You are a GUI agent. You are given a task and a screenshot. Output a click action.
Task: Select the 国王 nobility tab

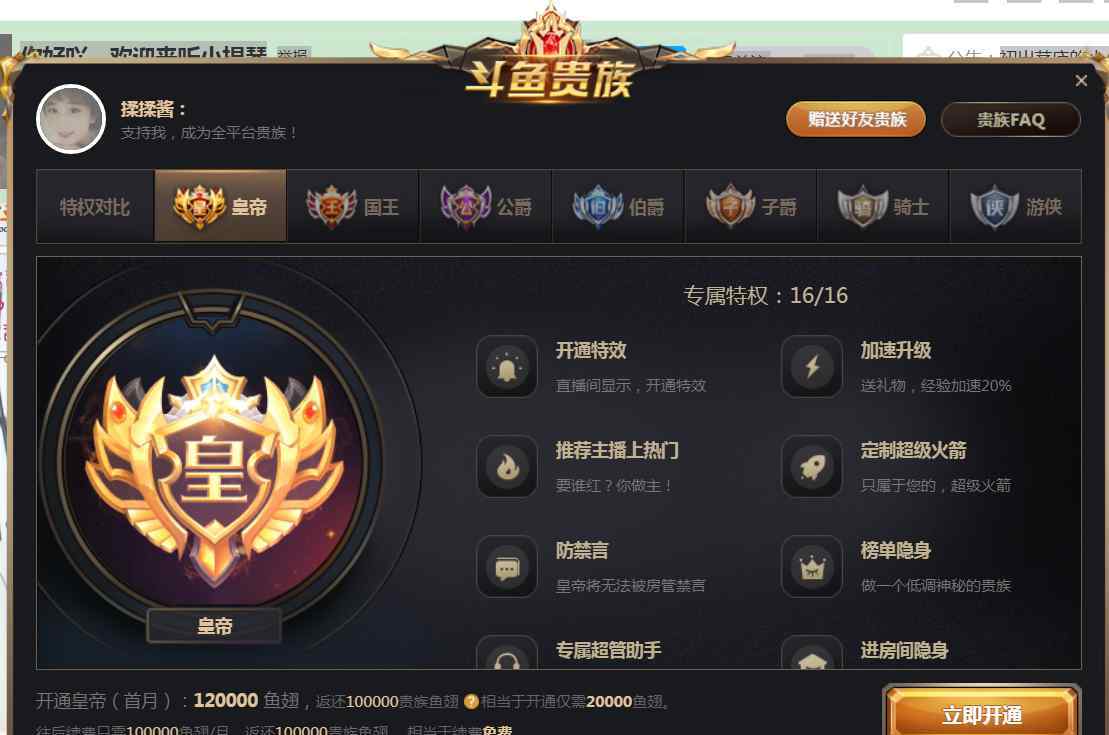[x=353, y=207]
